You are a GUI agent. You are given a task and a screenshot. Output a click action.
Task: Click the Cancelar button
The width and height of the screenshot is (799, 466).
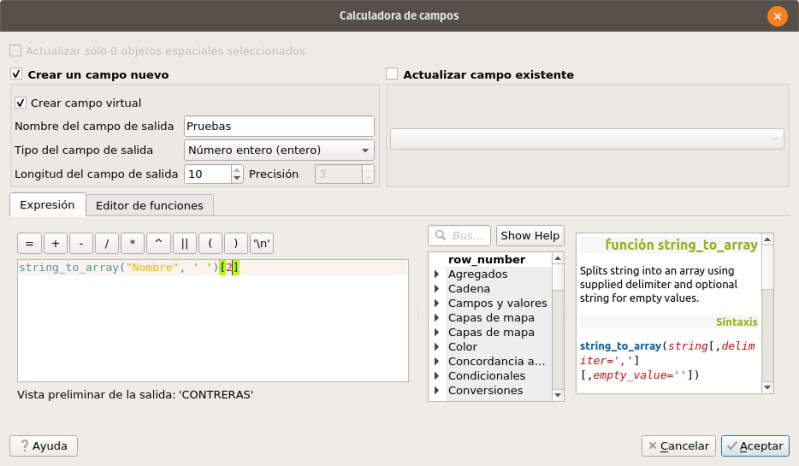[678, 446]
